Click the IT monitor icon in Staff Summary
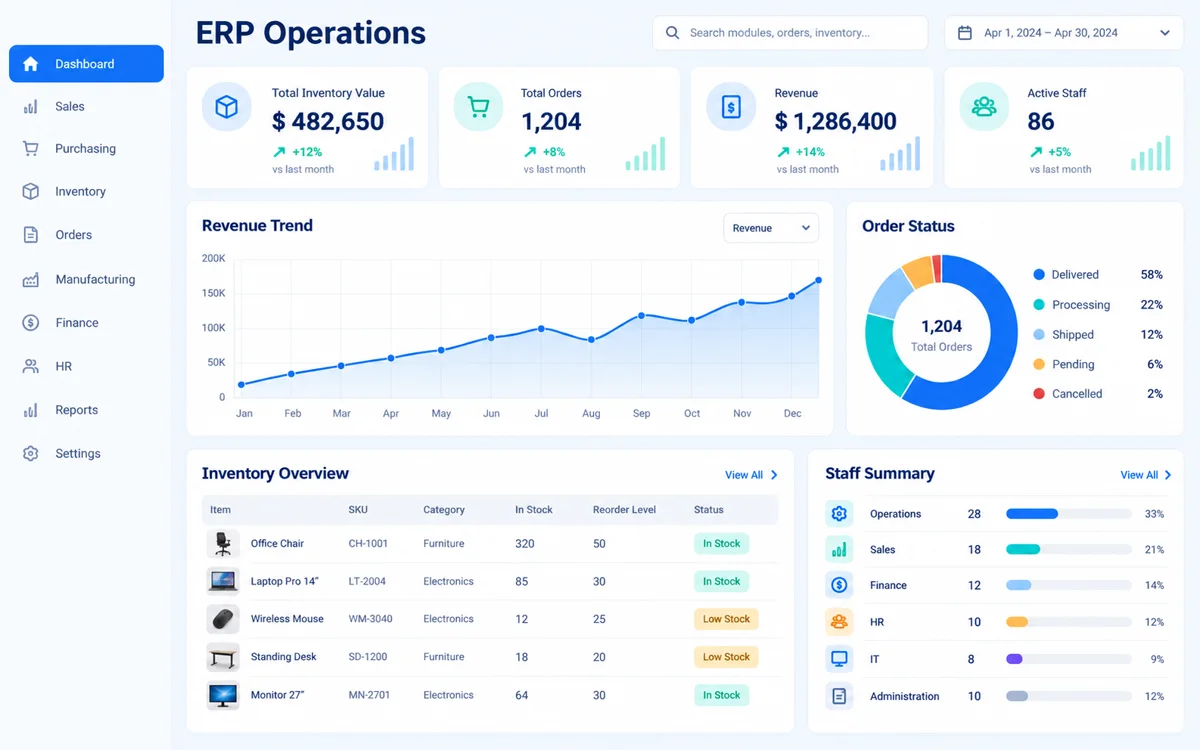Image resolution: width=1200 pixels, height=750 pixels. 839,659
